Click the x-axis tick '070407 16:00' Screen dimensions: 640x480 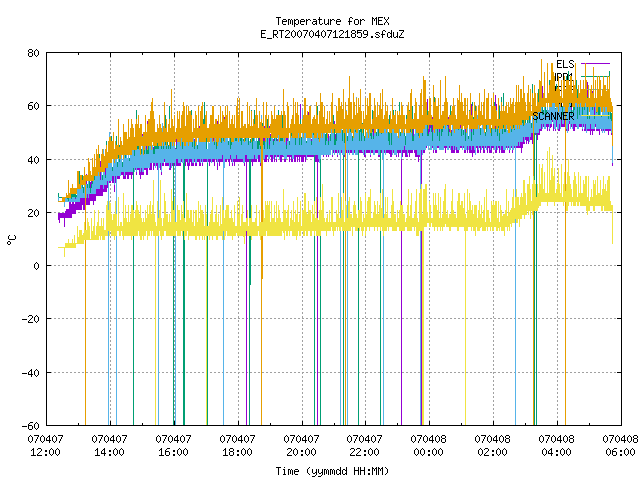[173, 446]
